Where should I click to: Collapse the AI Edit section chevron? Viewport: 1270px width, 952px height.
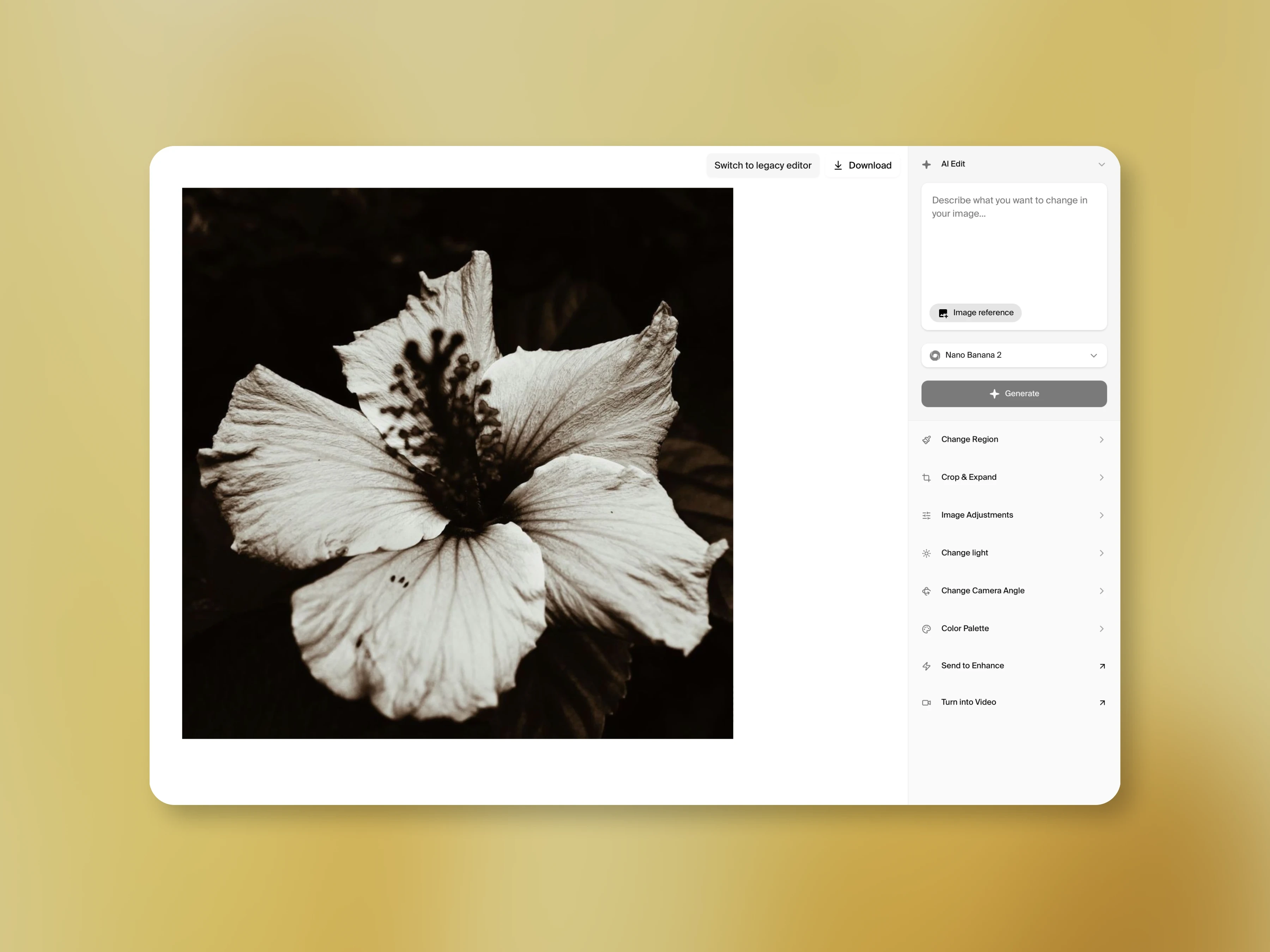click(x=1101, y=165)
